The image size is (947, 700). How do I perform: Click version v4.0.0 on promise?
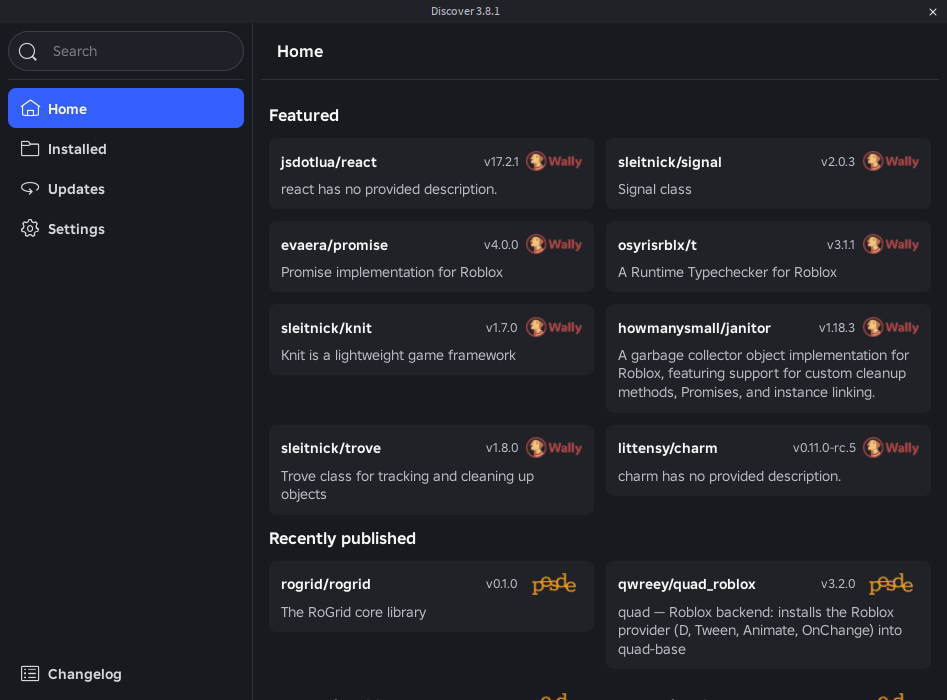[501, 245]
